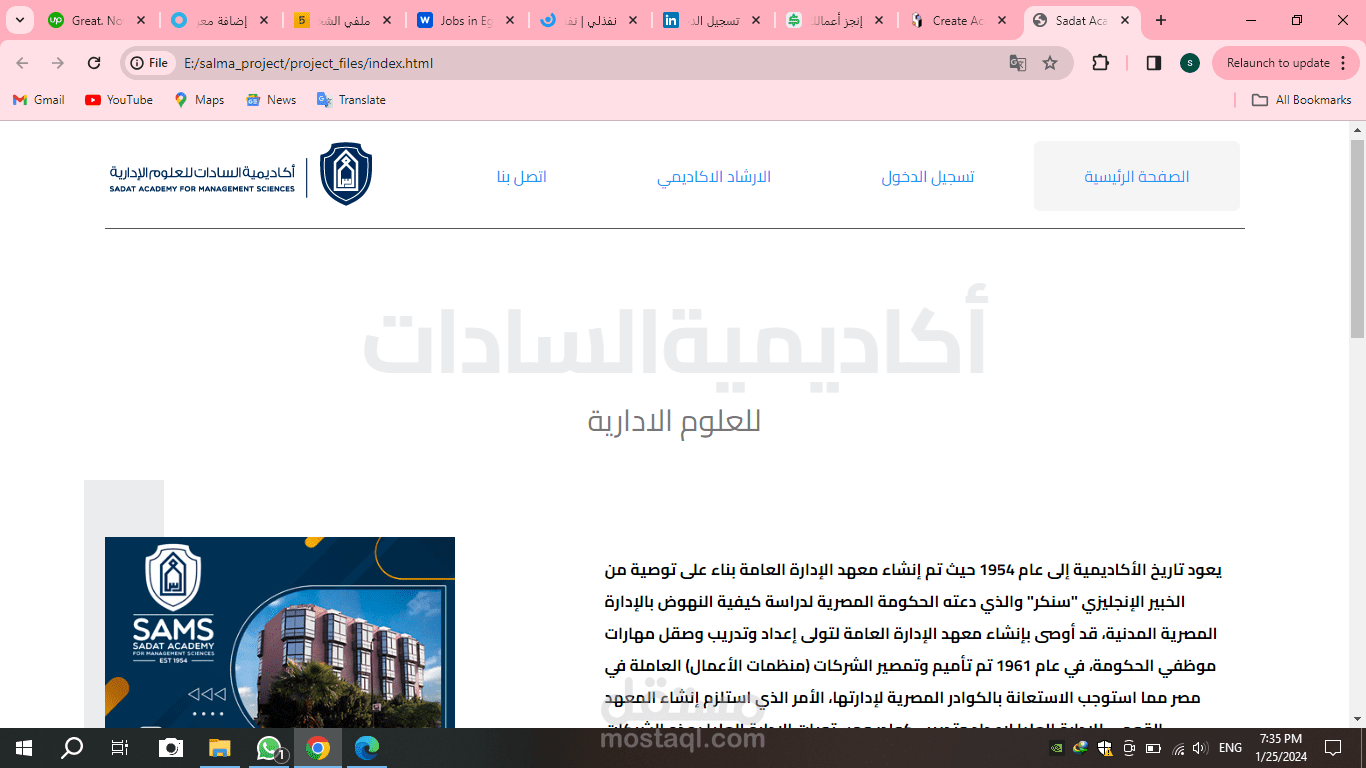
Task: Open notification center icon
Action: pyautogui.click(x=1332, y=748)
